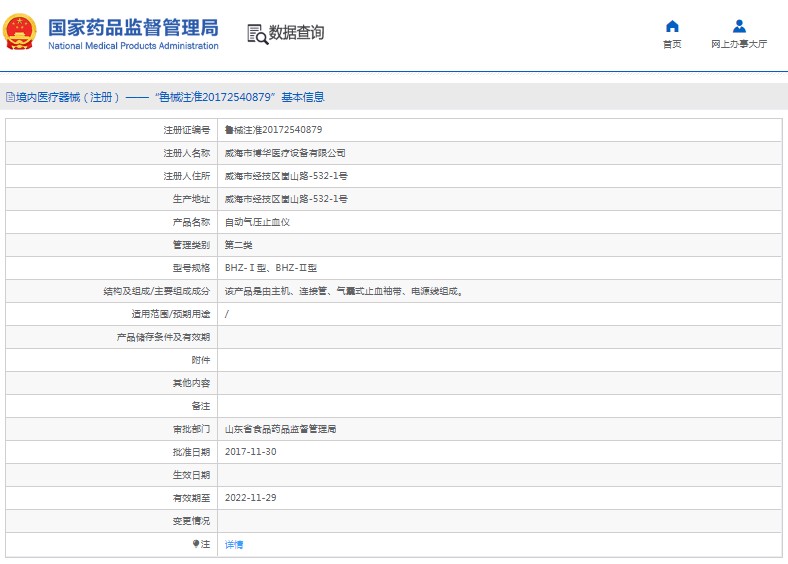Click the 附件 row label

coord(201,360)
